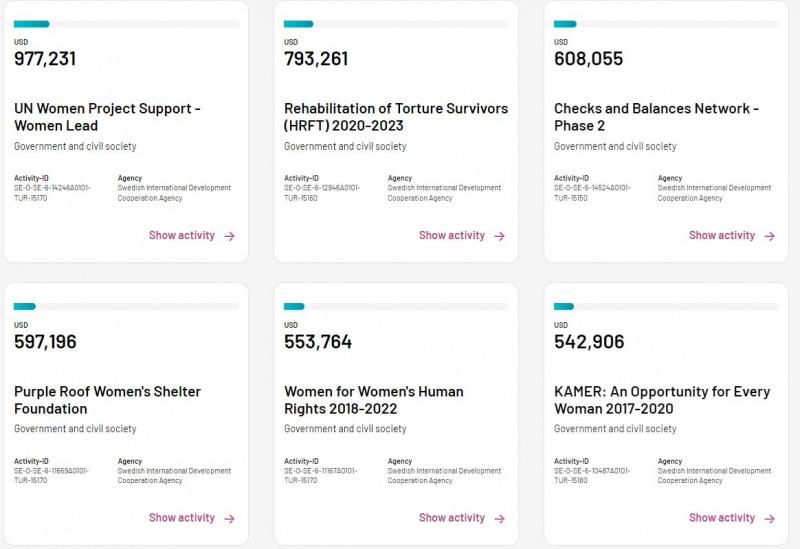Open the Rehabilitation of Torture Survivors (HRFT) 2020-2023 title
Viewport: 800px width, 549px height.
[396, 117]
